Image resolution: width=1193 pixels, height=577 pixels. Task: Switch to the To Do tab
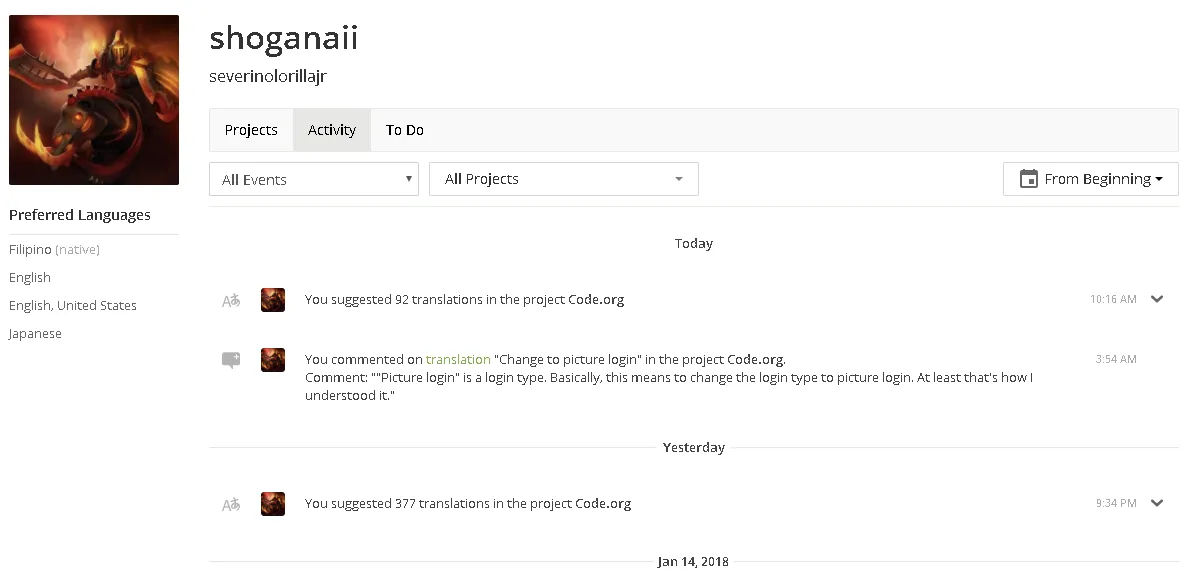(405, 130)
